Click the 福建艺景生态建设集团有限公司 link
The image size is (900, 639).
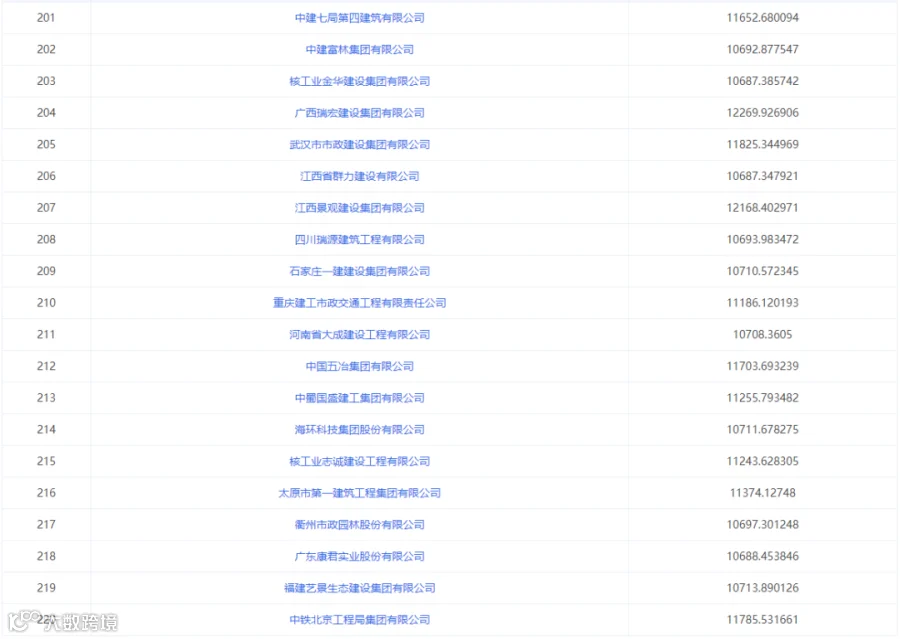359,587
